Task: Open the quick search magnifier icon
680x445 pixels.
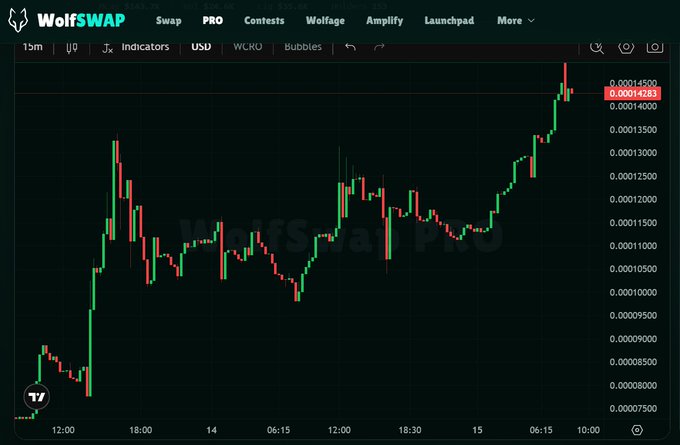Action: [597, 47]
